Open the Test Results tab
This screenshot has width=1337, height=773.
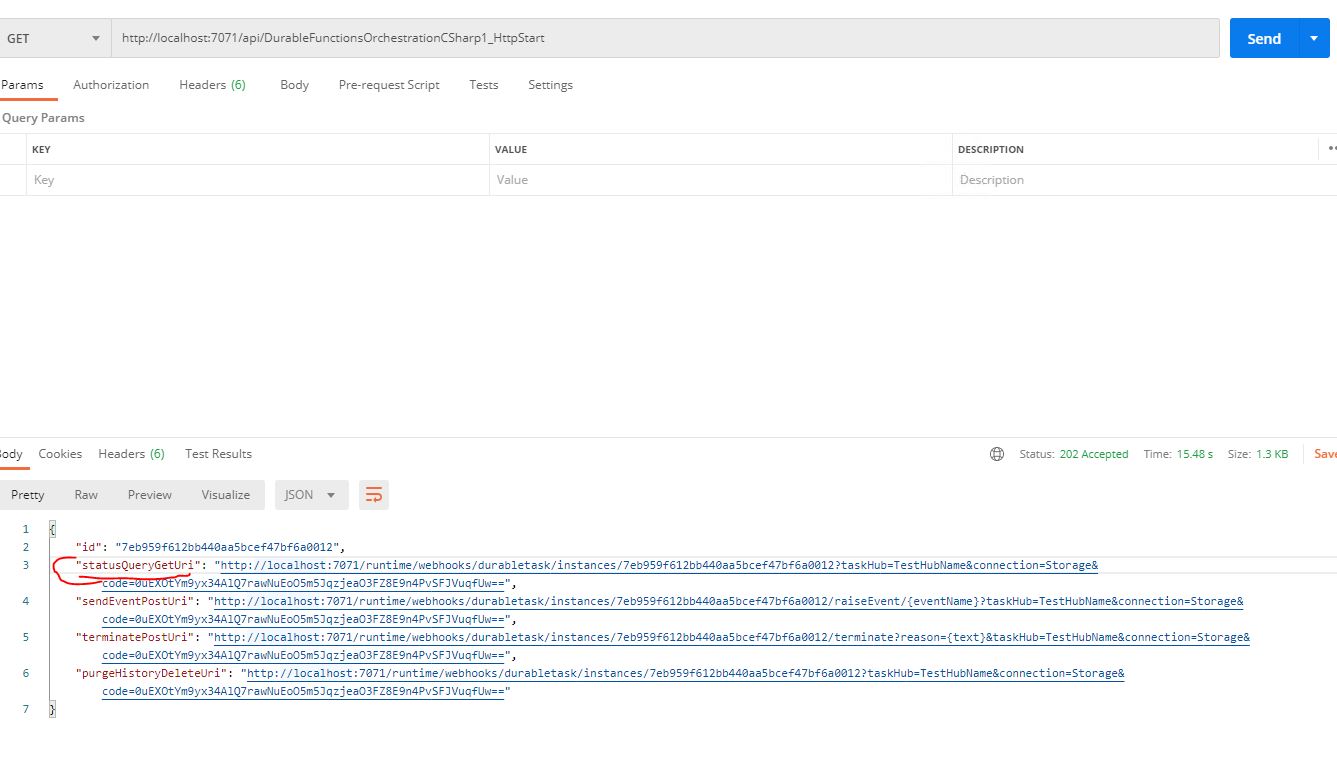[x=218, y=454]
